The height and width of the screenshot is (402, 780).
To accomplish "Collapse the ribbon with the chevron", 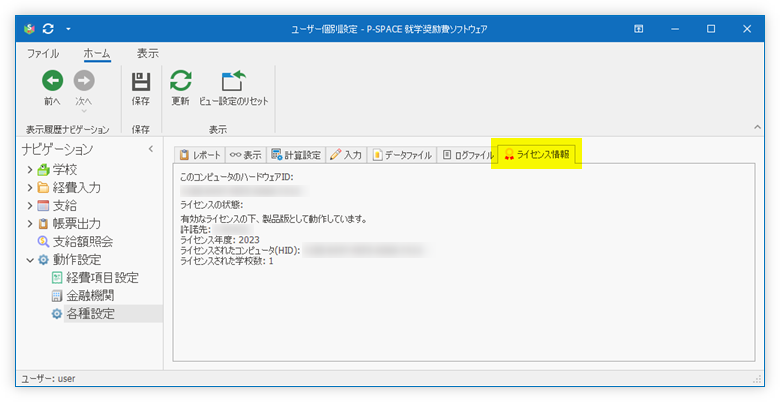I will click(757, 127).
